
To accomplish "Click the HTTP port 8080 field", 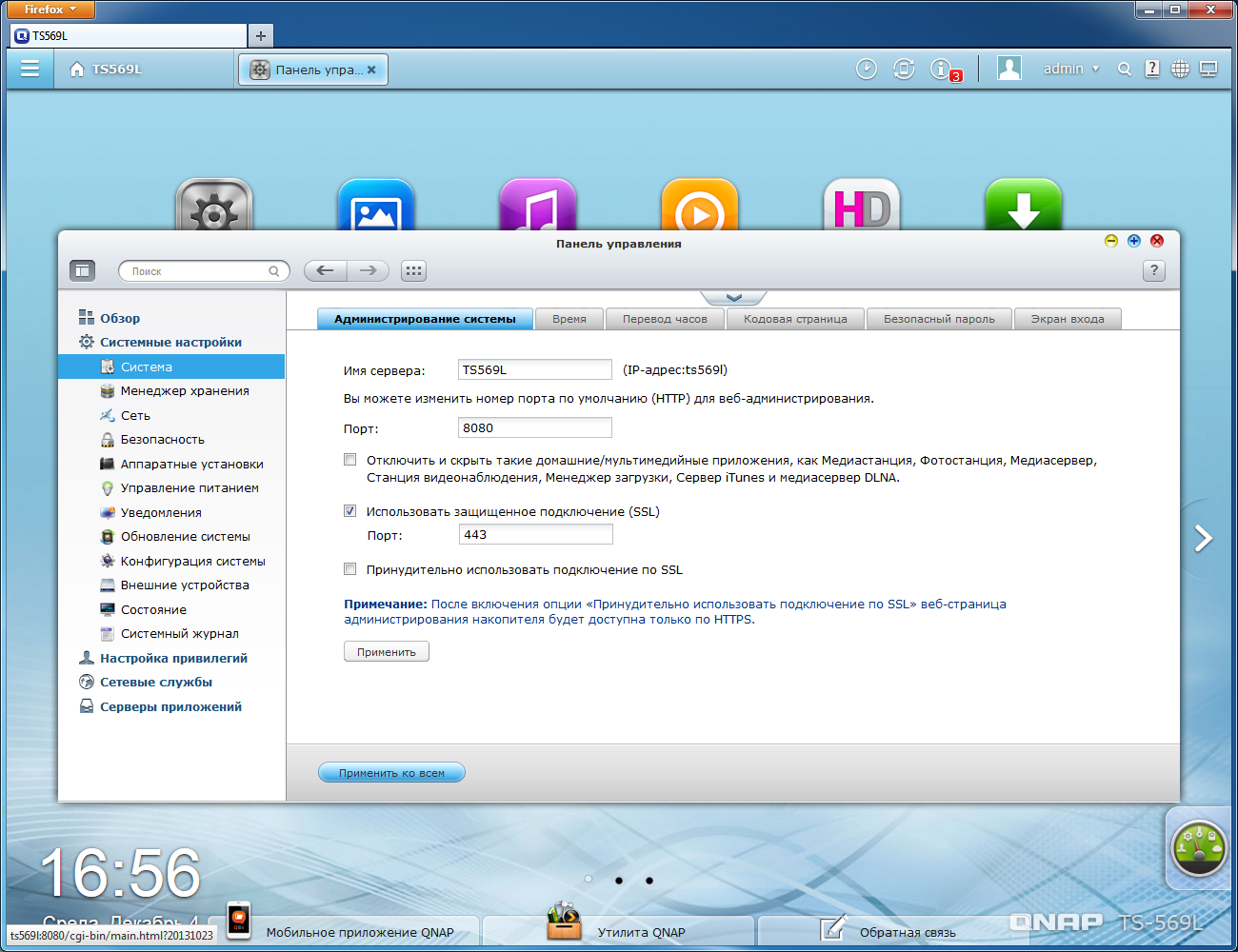I will pos(535,427).
